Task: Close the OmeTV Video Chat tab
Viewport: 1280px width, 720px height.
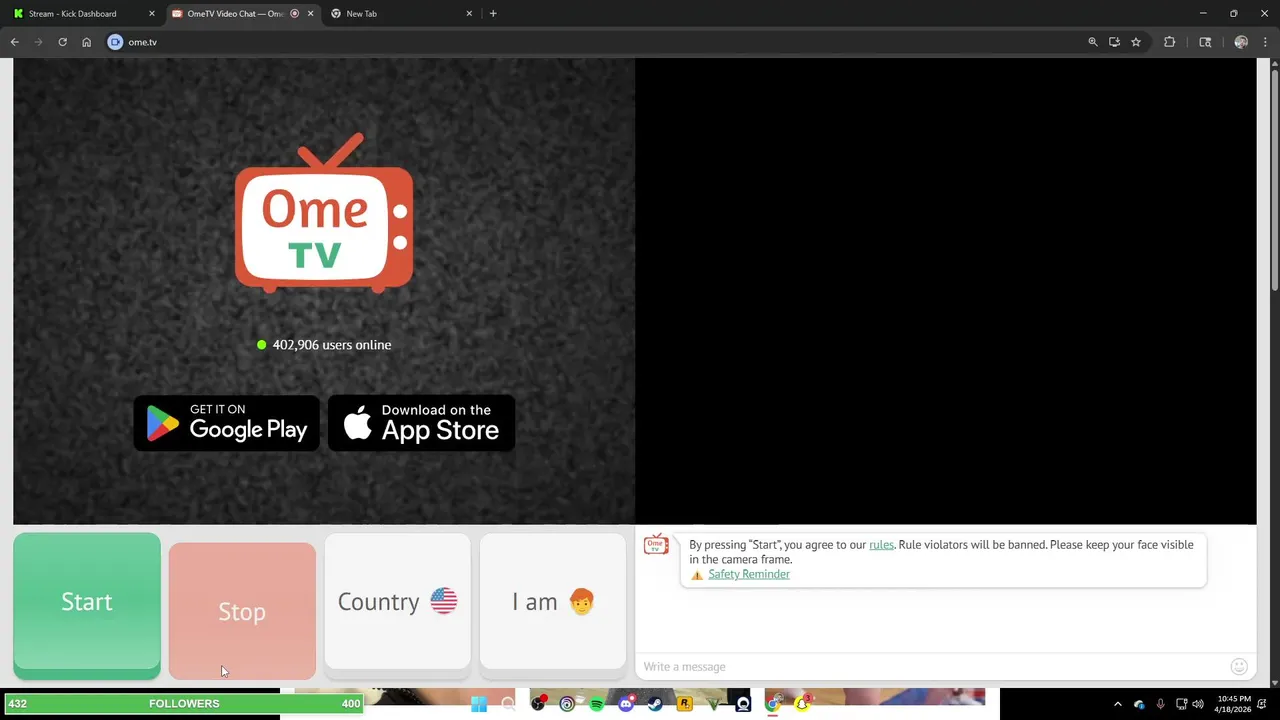Action: click(x=310, y=14)
